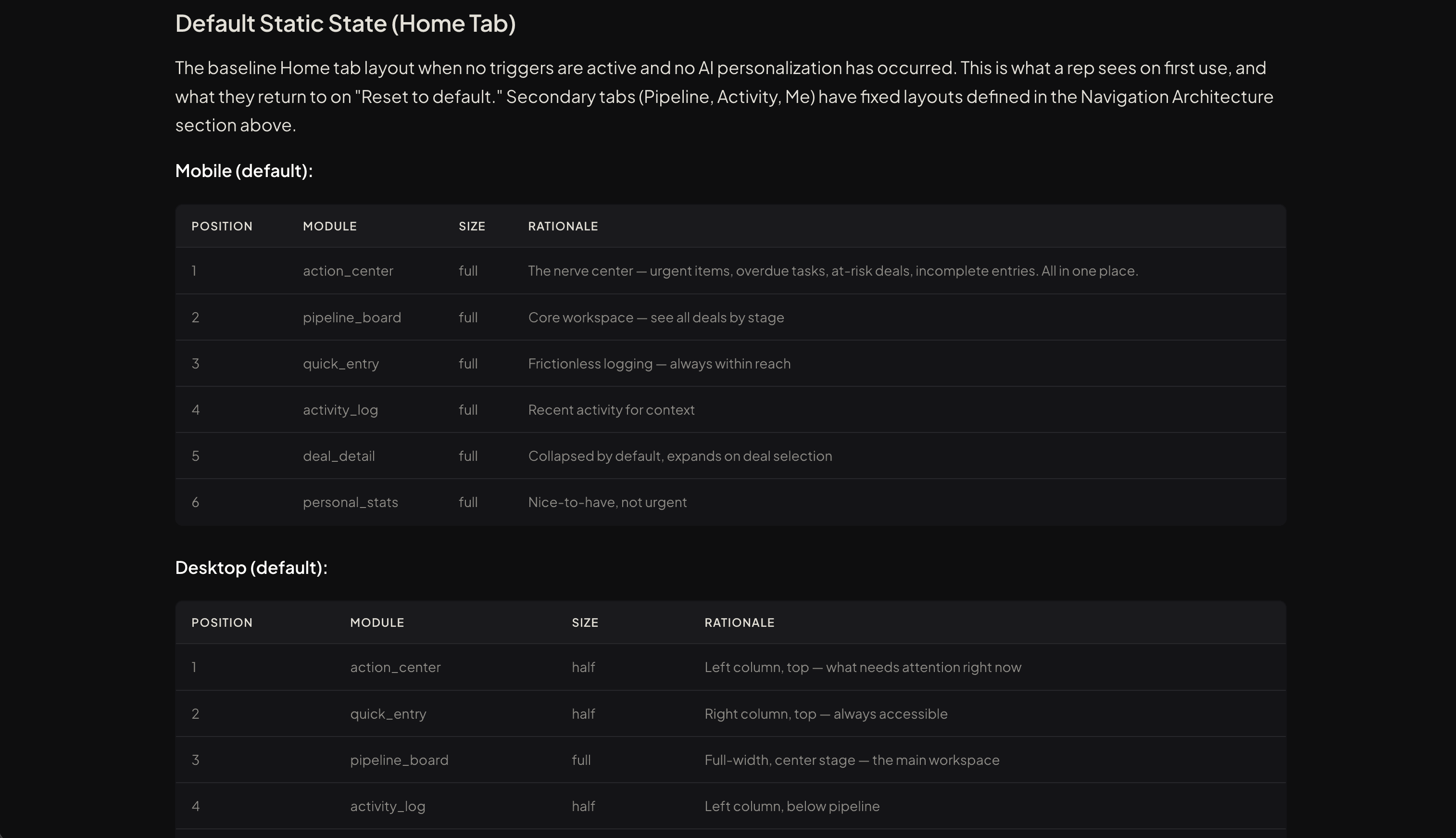Click the 'Left column, below pipeline' rationale text
Screen dimensions: 1456x838
pos(791,806)
